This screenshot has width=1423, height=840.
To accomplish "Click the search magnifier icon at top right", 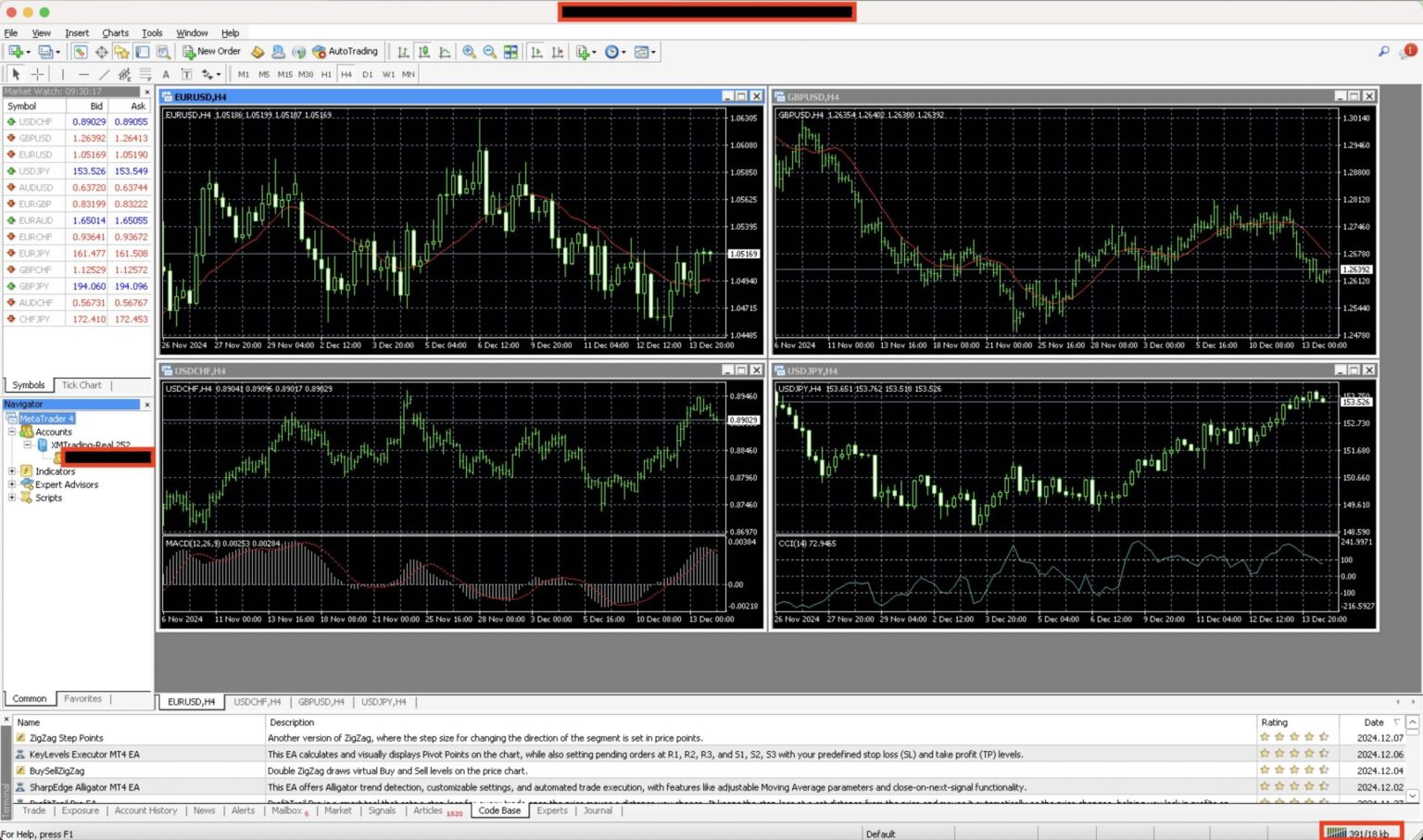I will click(1383, 52).
